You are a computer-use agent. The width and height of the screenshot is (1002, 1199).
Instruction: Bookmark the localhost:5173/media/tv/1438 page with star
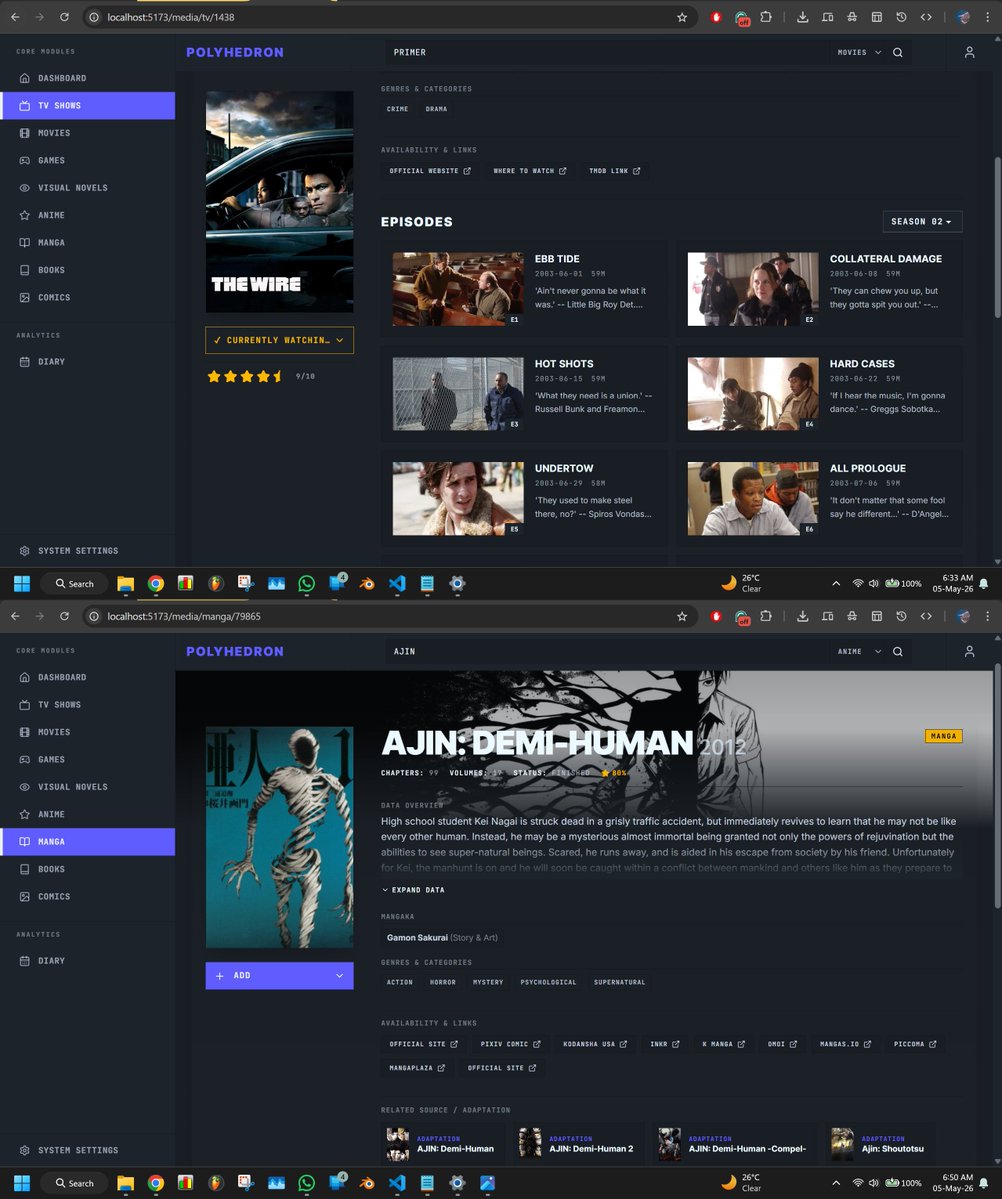pyautogui.click(x=682, y=17)
